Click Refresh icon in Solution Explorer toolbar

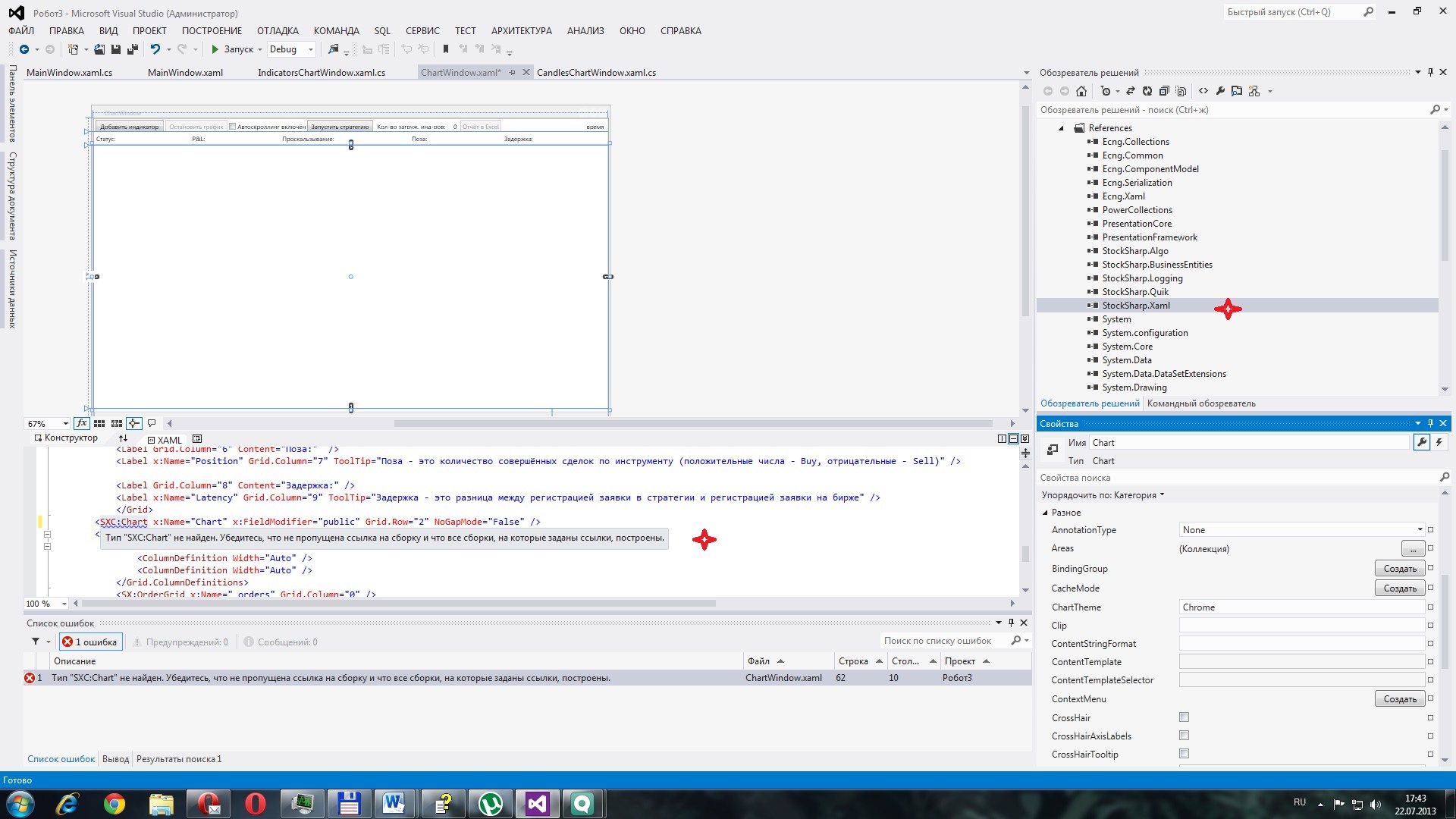(1147, 91)
